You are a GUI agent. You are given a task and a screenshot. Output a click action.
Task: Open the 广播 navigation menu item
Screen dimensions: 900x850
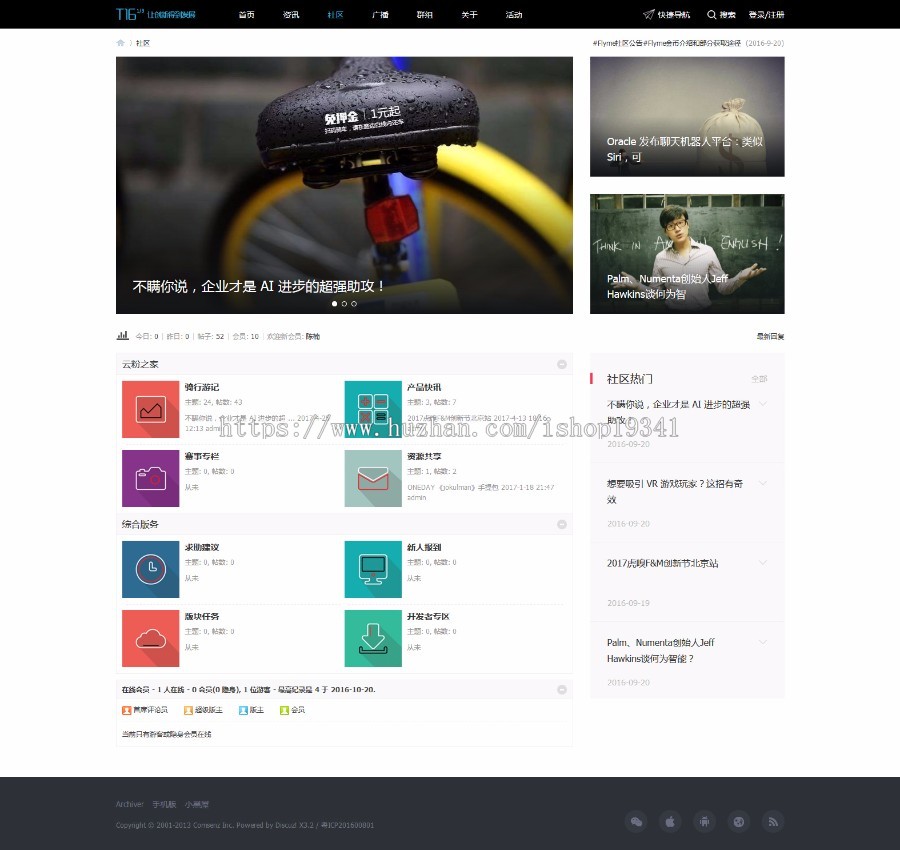(380, 15)
